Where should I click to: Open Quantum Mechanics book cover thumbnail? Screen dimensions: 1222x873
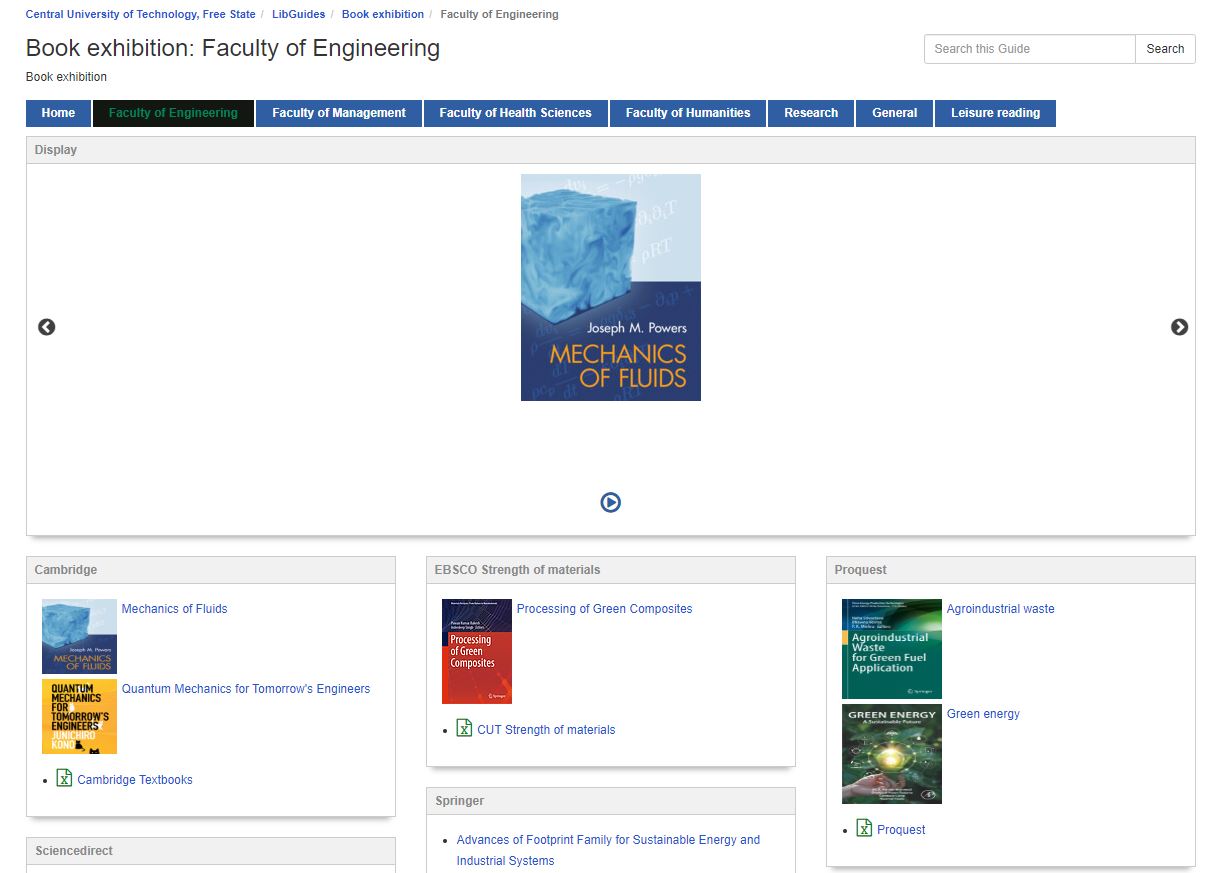79,716
